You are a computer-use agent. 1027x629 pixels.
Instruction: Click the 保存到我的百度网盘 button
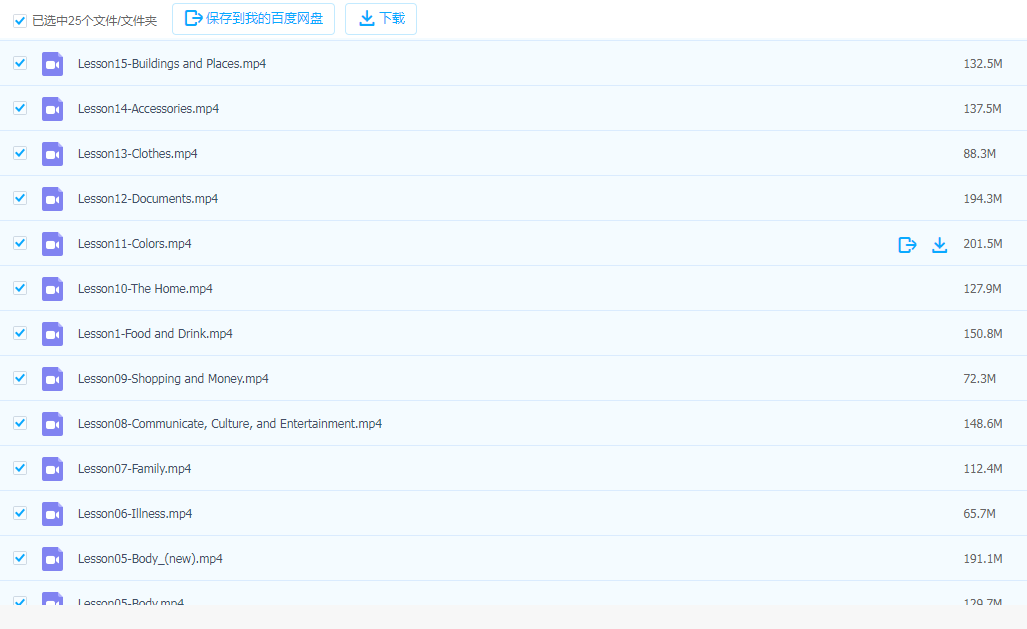click(x=254, y=19)
